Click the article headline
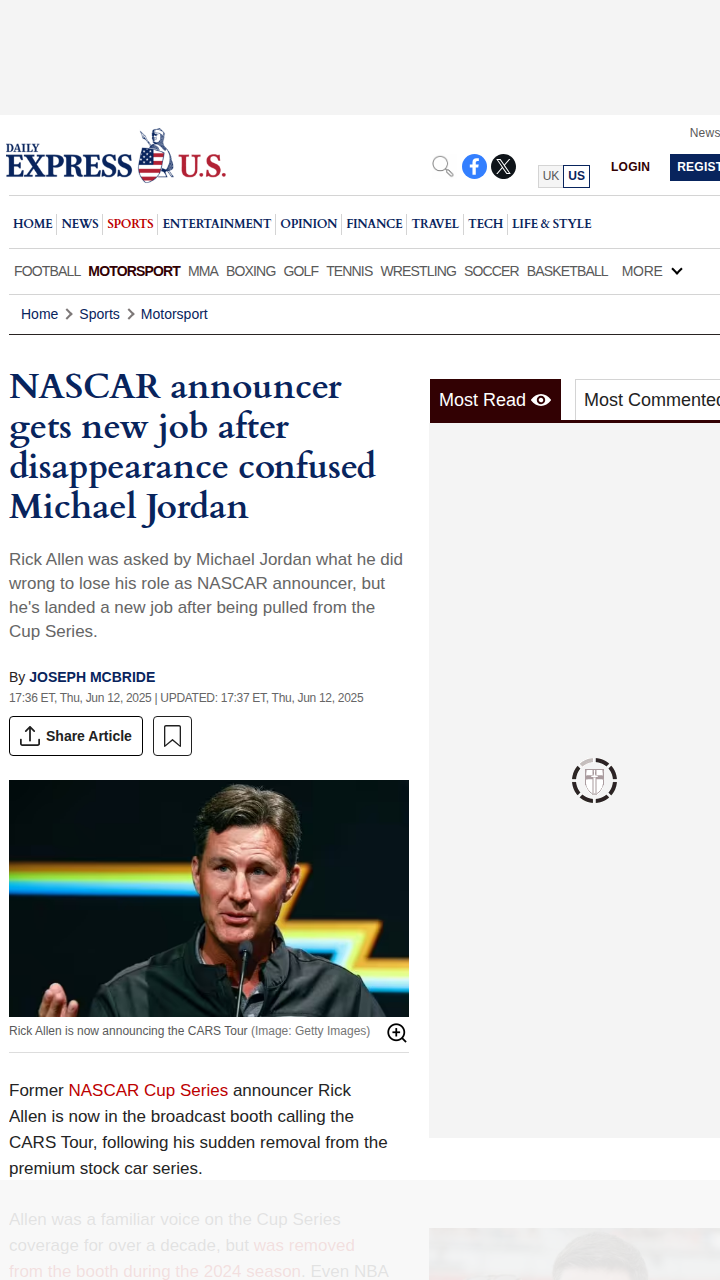The height and width of the screenshot is (1280, 720). click(193, 447)
